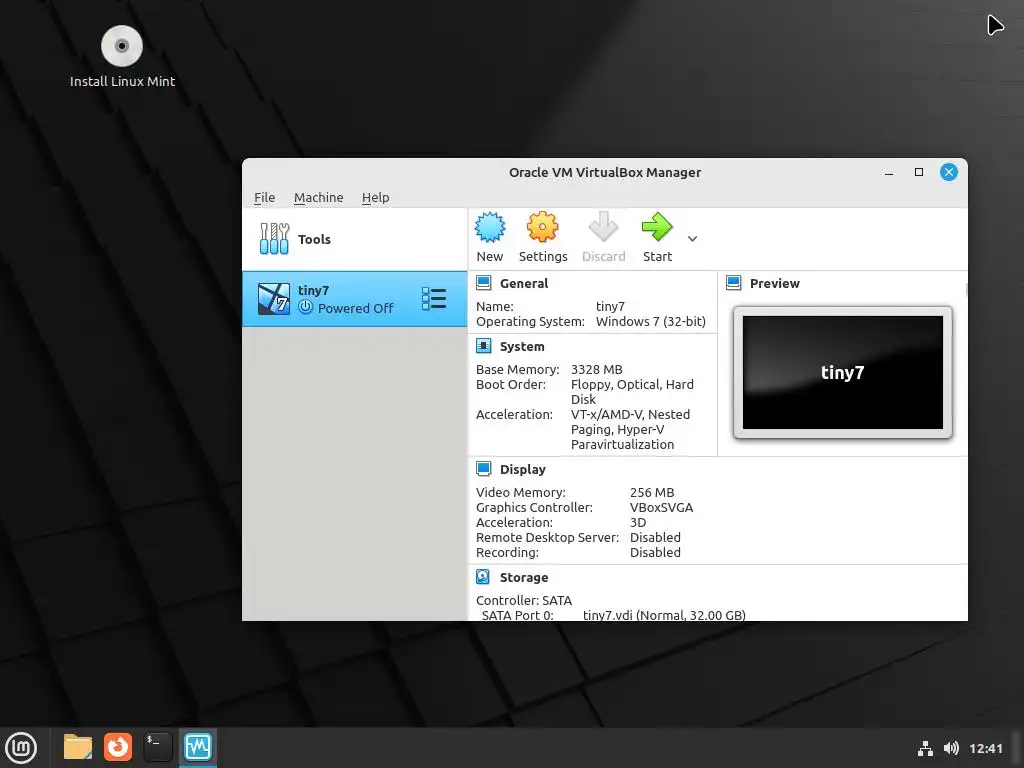Screen dimensions: 1024x768
Task: Open the Help menu
Action: click(x=376, y=197)
